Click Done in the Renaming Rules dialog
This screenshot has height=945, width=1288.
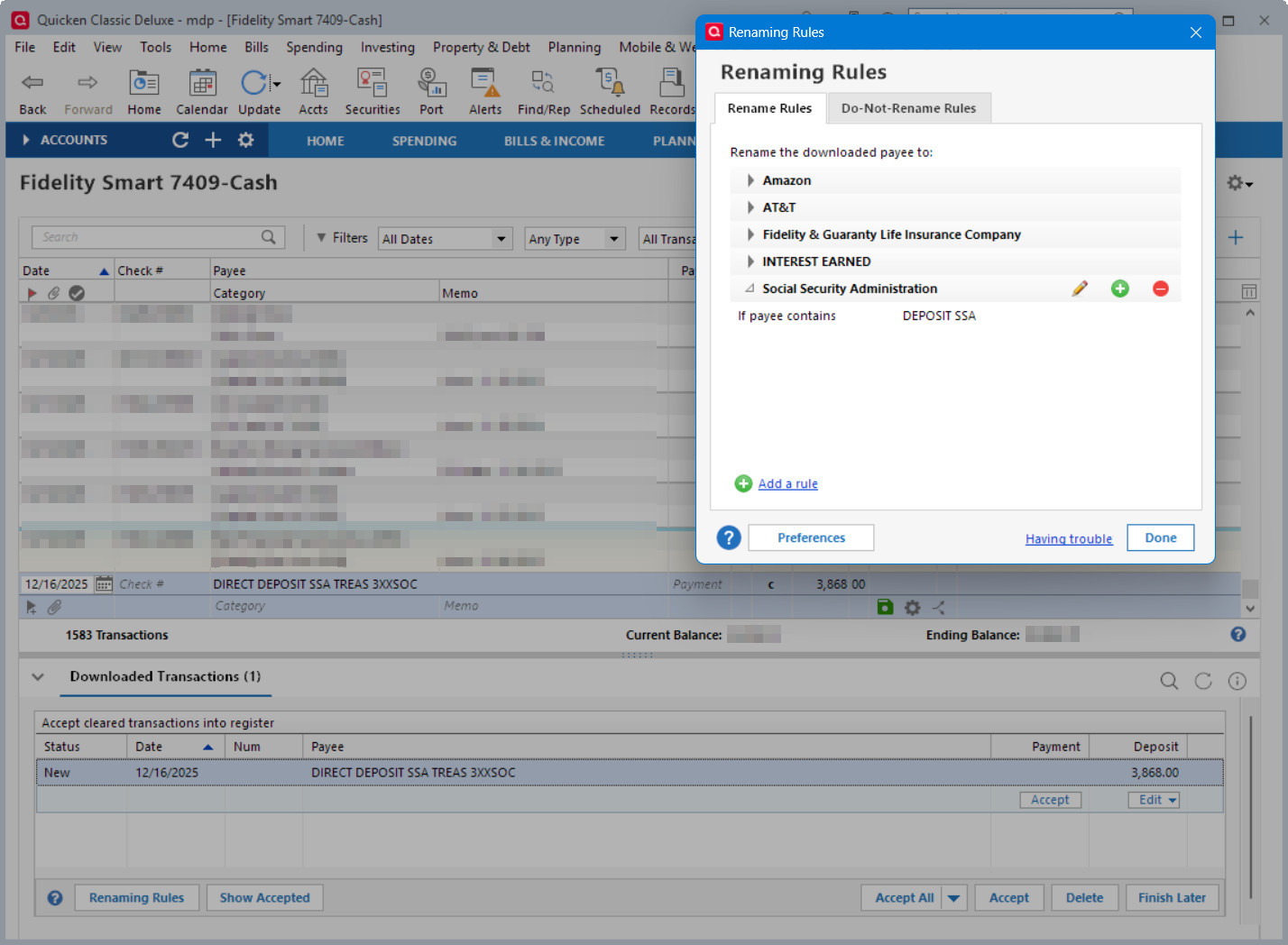[x=1161, y=538]
